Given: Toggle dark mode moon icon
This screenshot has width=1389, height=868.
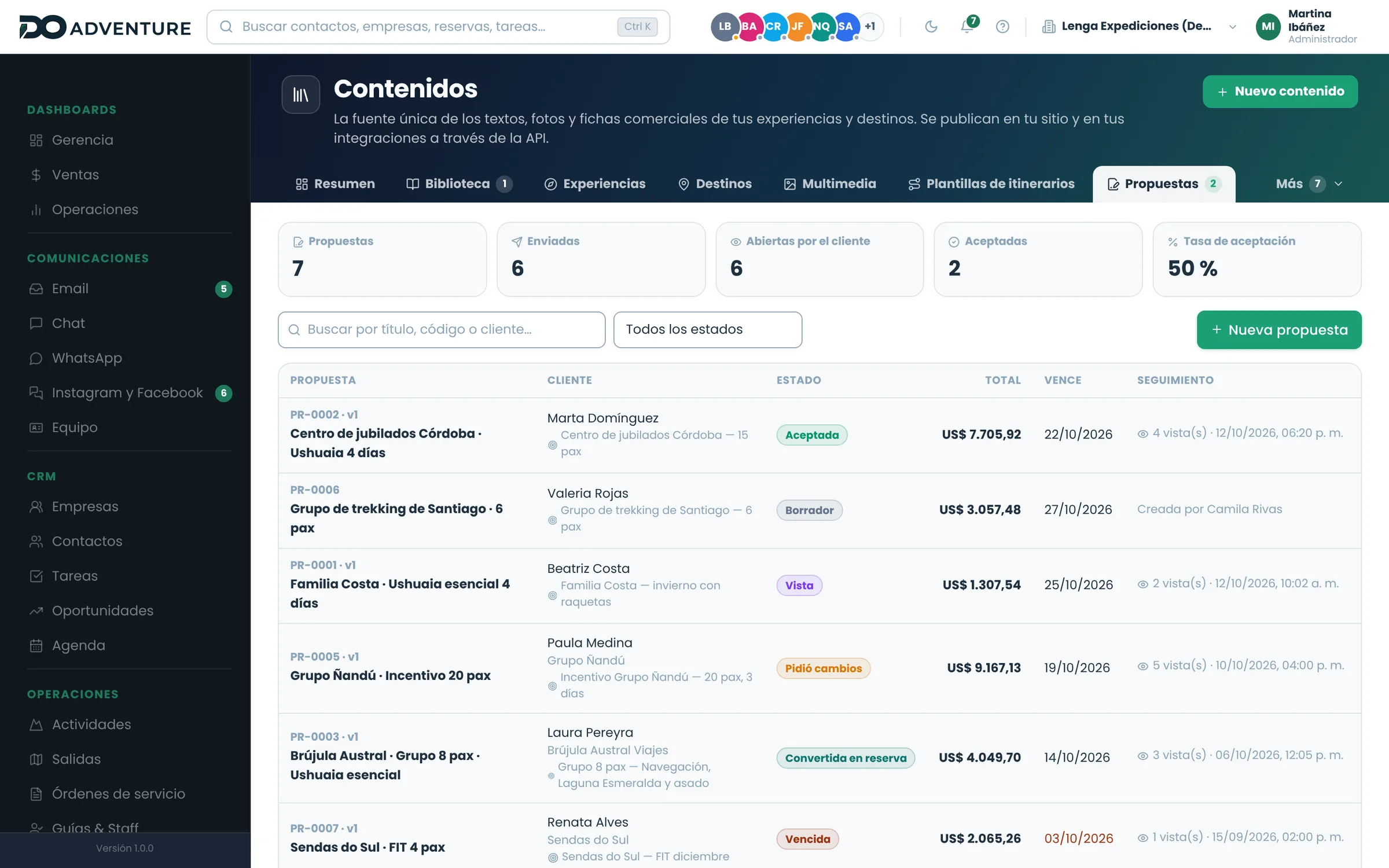Looking at the screenshot, I should tap(931, 27).
